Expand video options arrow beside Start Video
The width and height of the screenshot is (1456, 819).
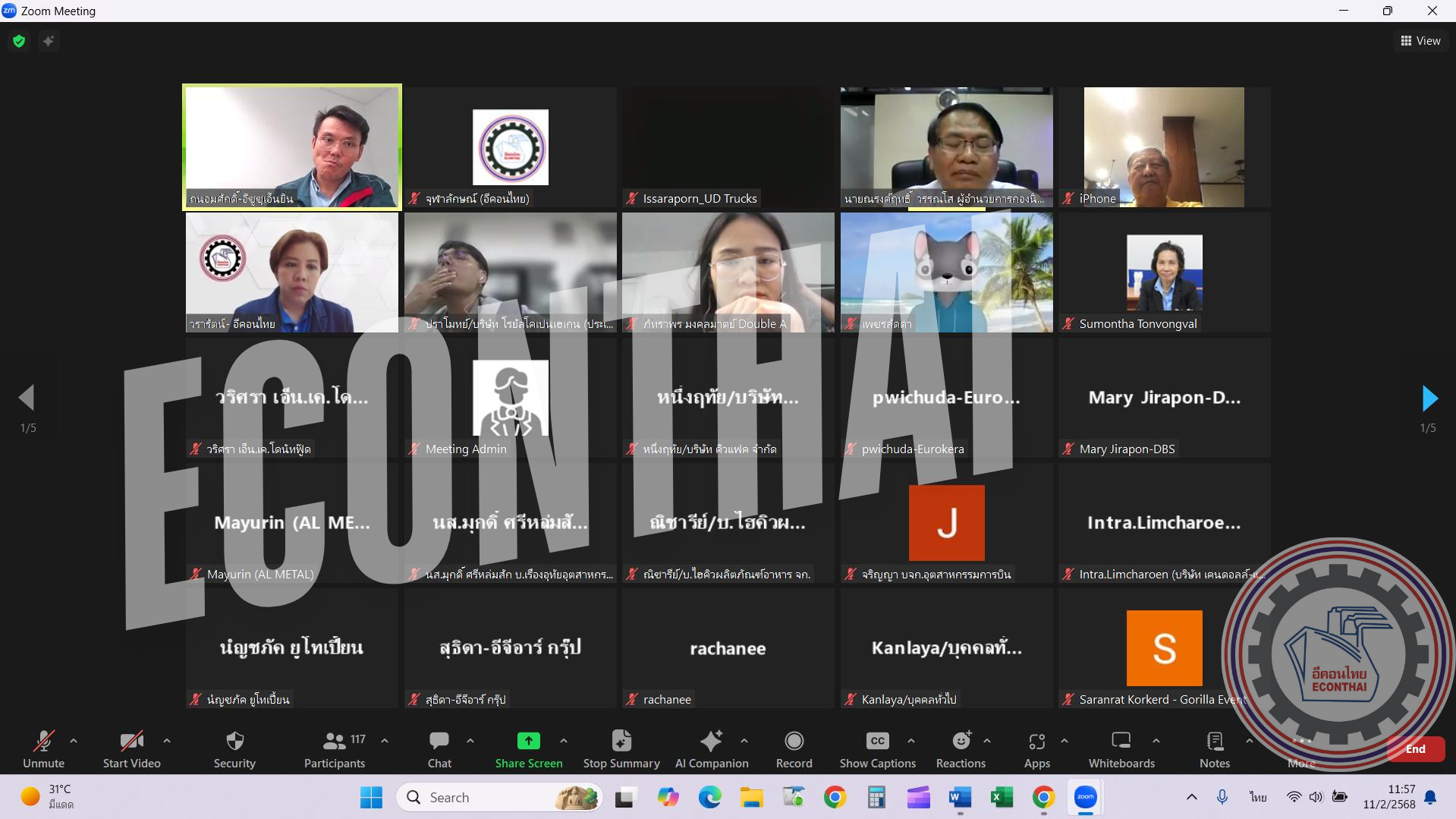tap(167, 740)
